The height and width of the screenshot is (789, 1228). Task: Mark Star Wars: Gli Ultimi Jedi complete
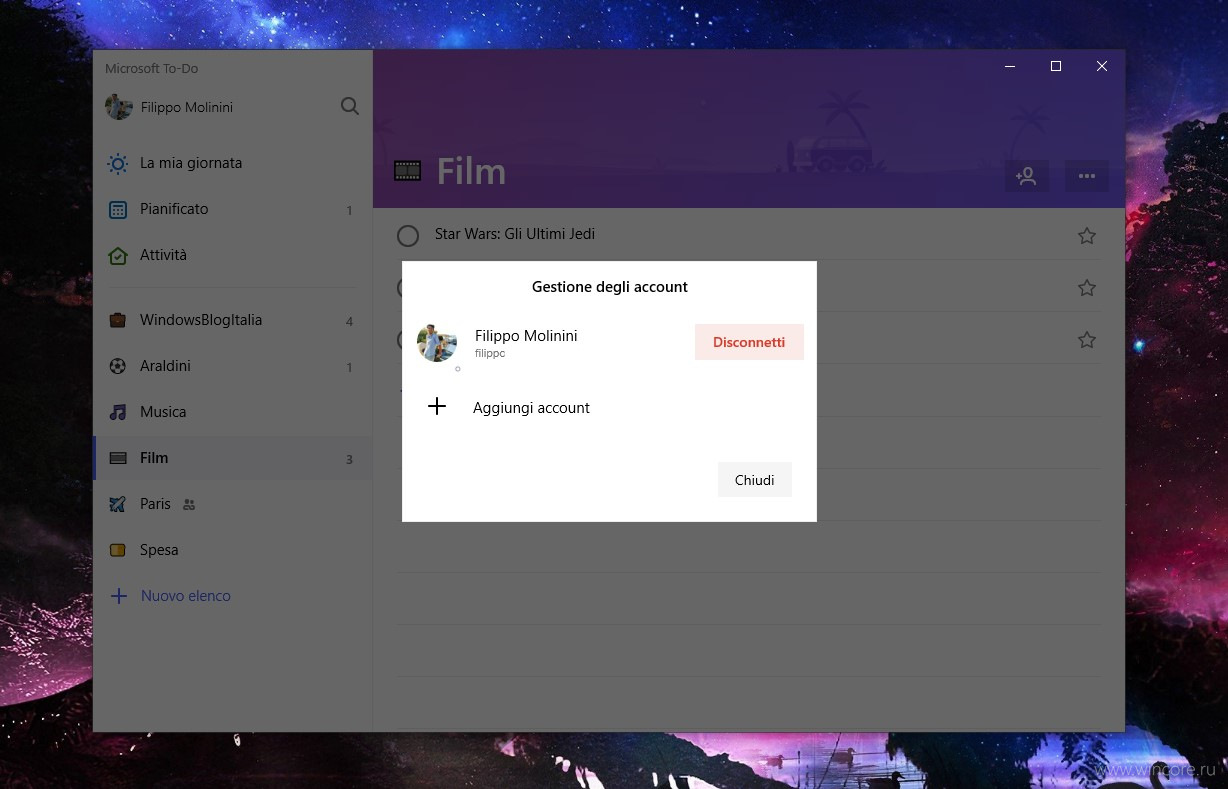click(408, 236)
